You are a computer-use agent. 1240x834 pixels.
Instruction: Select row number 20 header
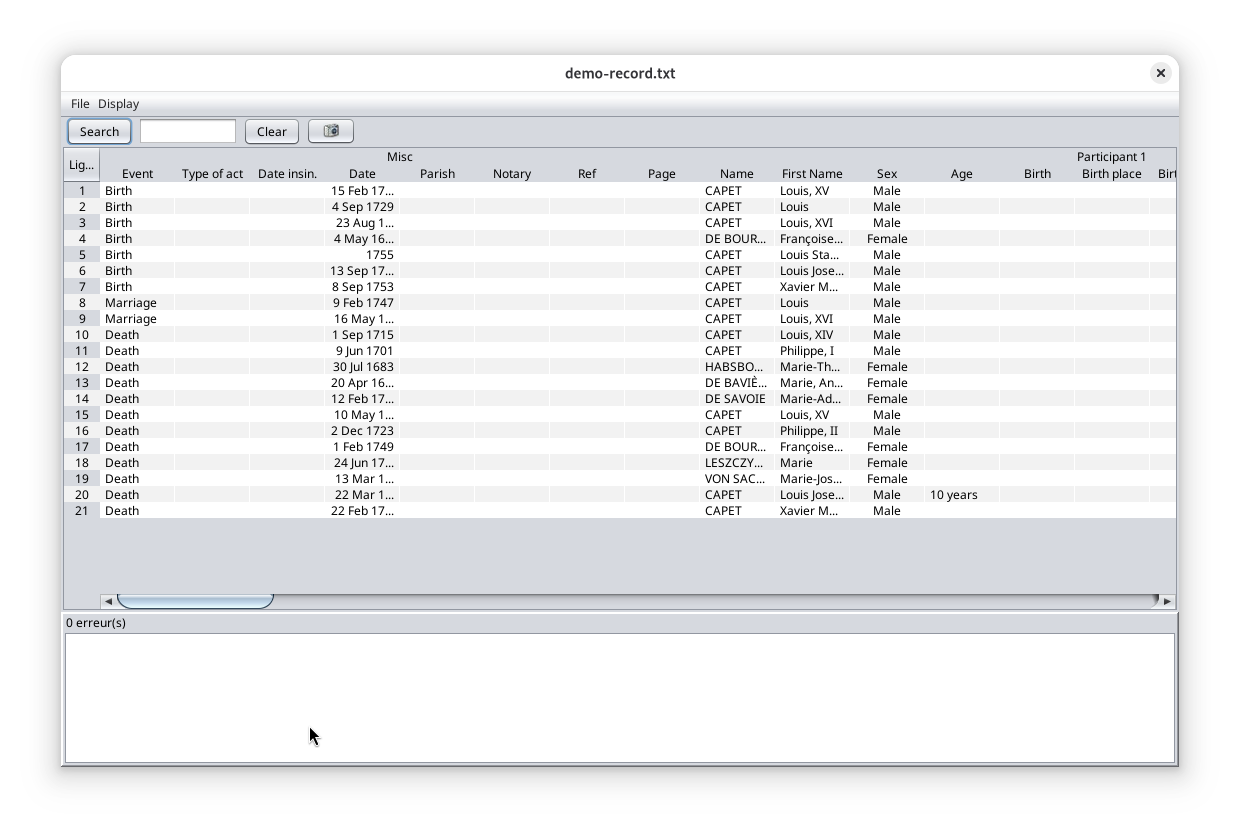tap(82, 494)
